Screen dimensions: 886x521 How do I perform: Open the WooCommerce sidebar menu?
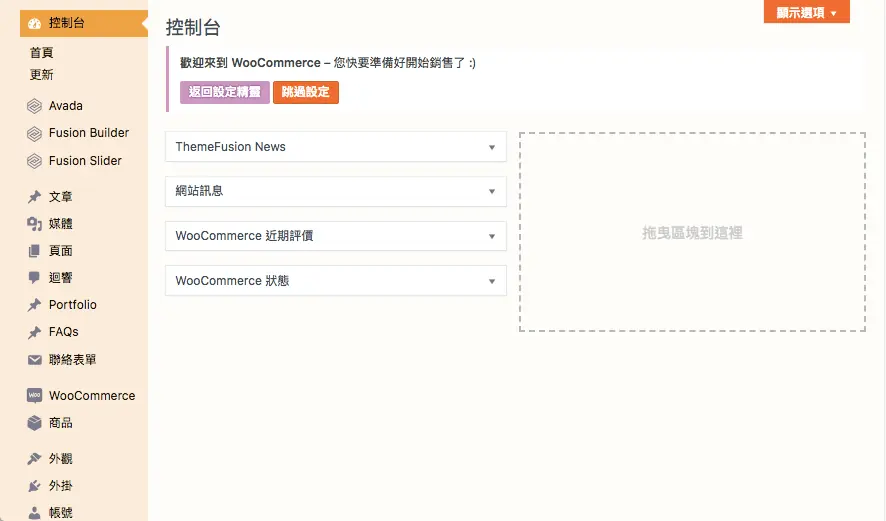pyautogui.click(x=92, y=396)
